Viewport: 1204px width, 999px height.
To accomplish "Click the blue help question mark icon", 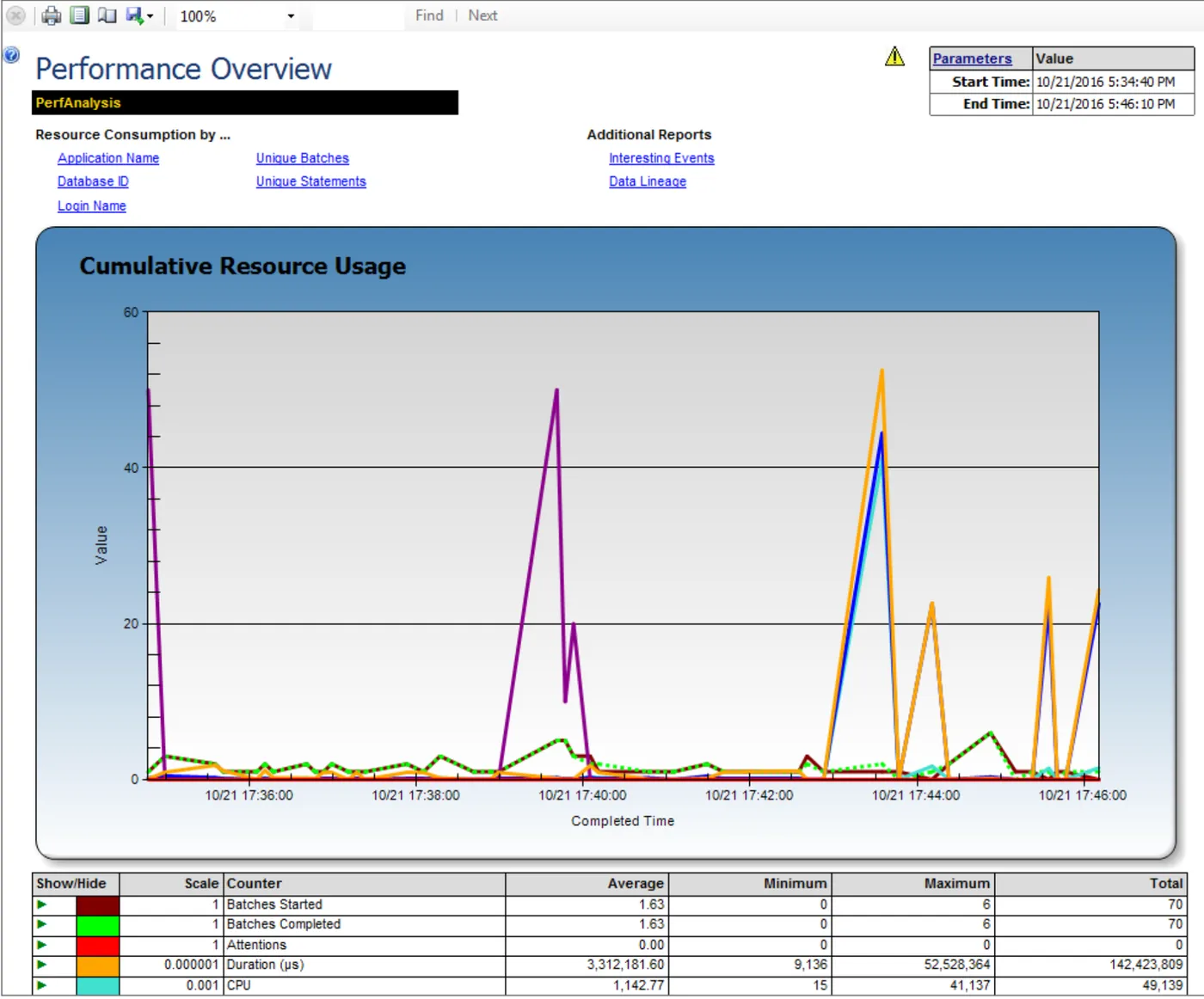I will [11, 55].
